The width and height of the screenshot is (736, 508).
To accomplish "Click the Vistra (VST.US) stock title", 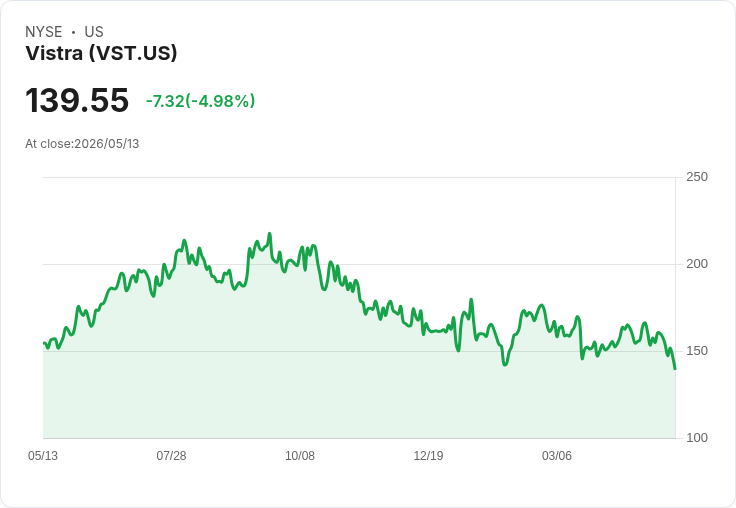I will click(101, 53).
